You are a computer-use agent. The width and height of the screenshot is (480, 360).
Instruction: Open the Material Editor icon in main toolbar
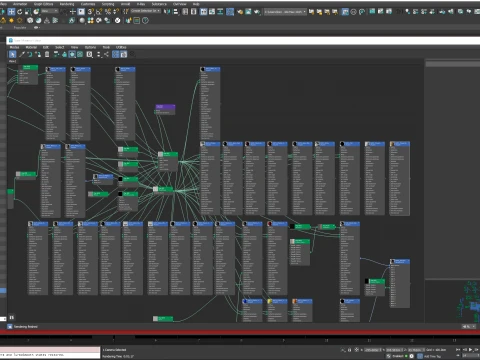pos(230,12)
